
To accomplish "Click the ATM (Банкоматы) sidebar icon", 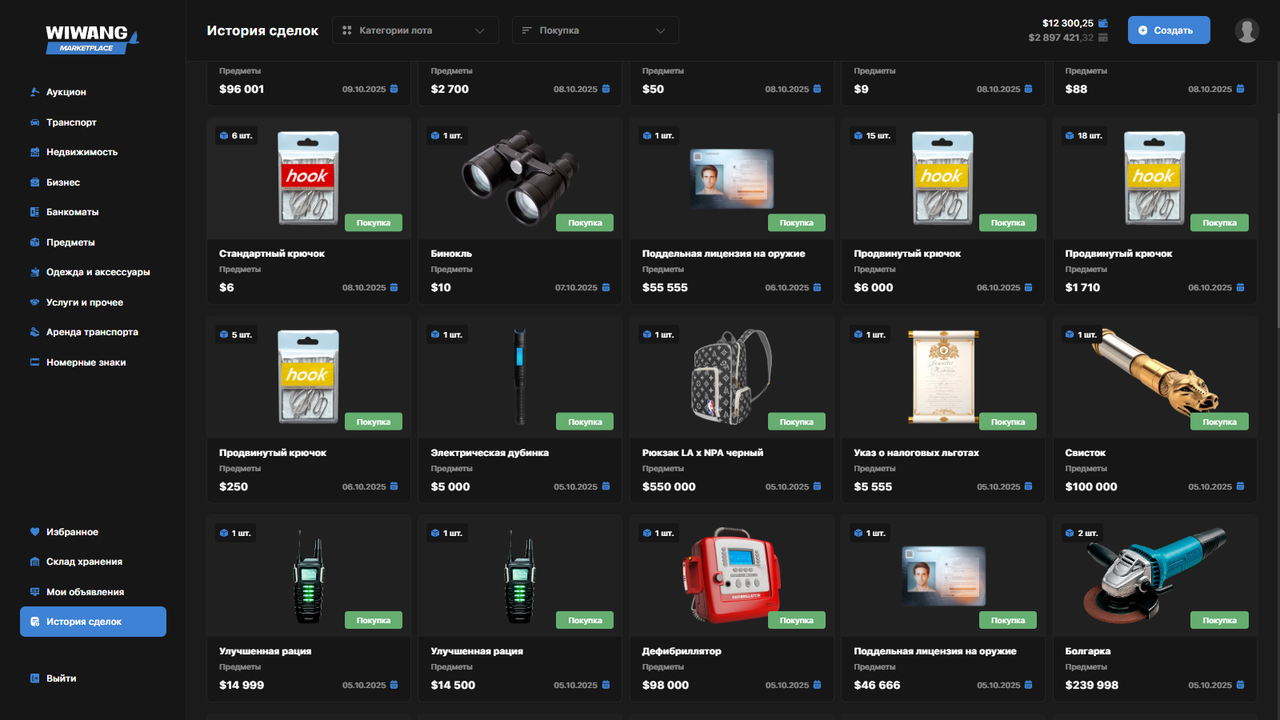I will 35,212.
